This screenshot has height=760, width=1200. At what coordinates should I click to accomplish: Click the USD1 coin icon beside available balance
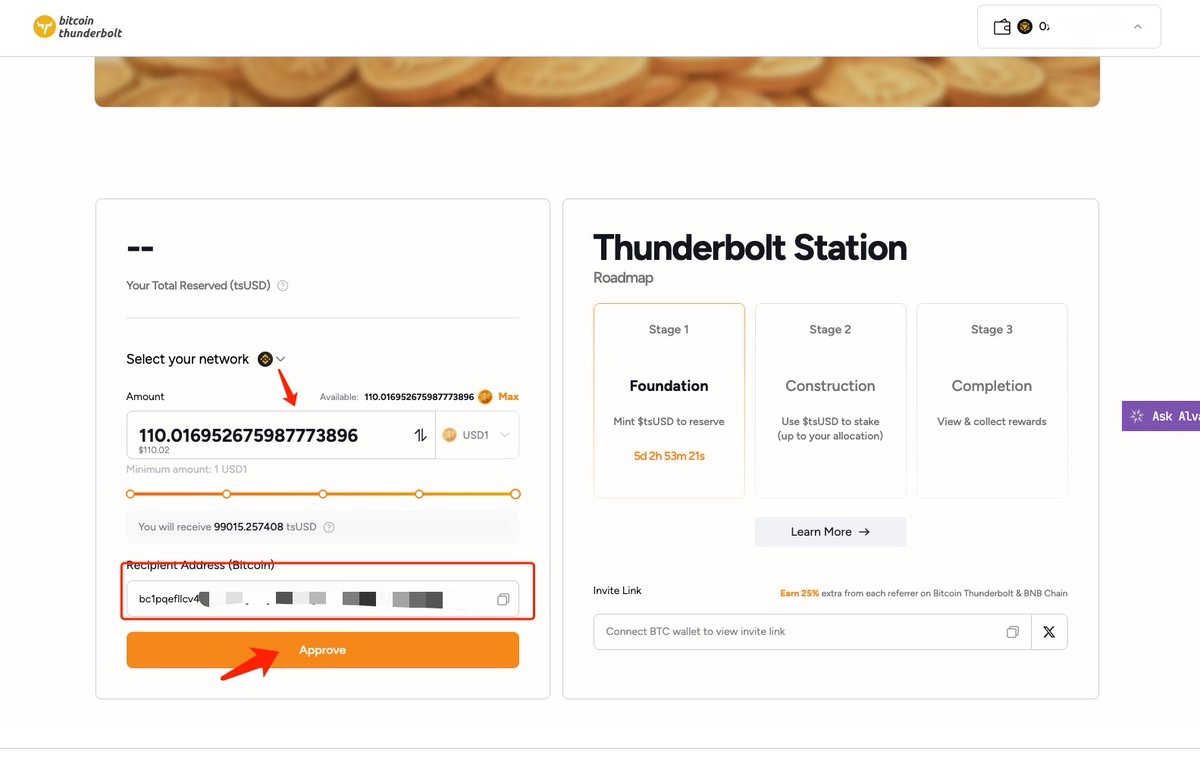pyautogui.click(x=485, y=397)
